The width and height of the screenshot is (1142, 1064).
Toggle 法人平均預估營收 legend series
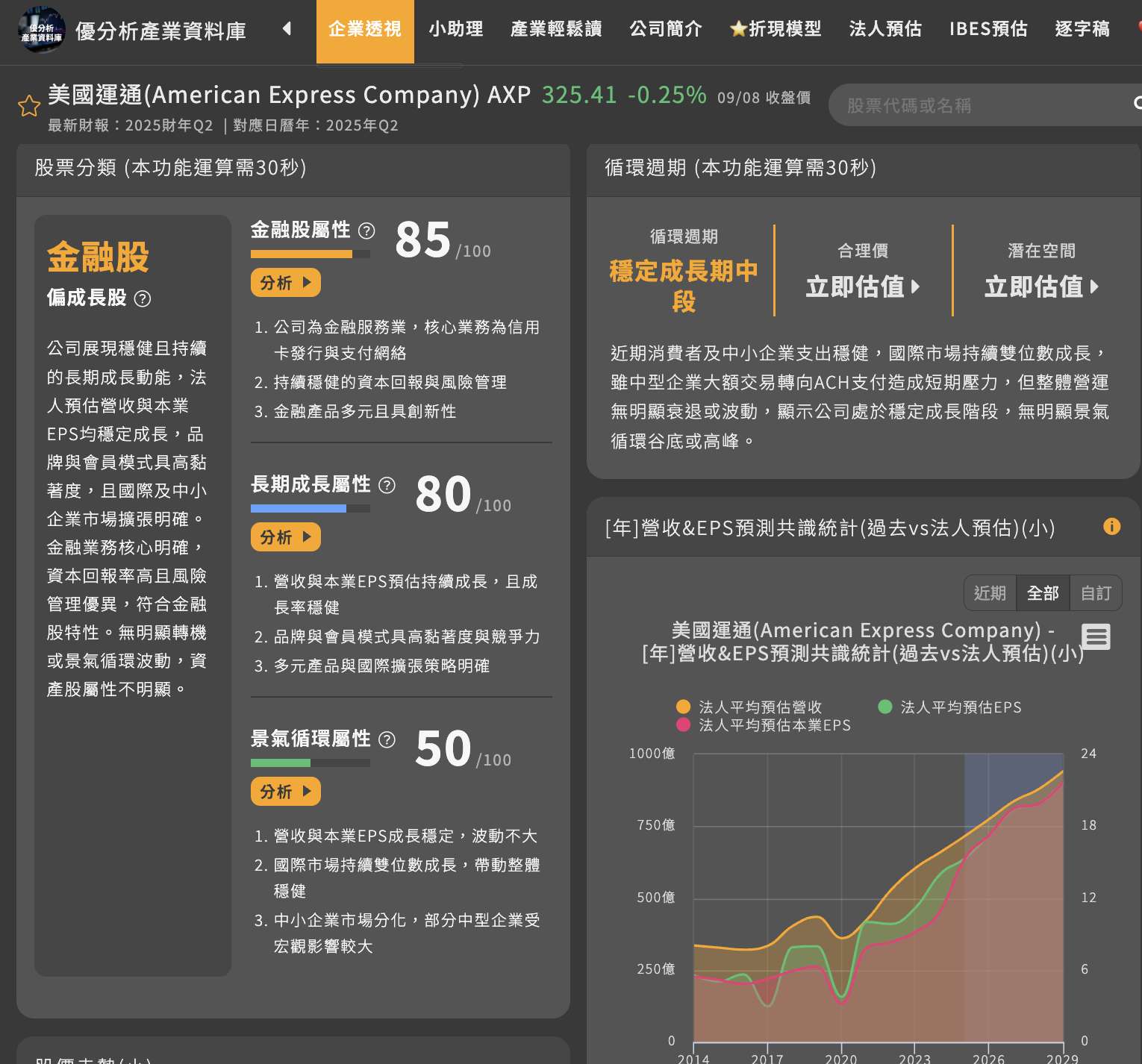749,707
